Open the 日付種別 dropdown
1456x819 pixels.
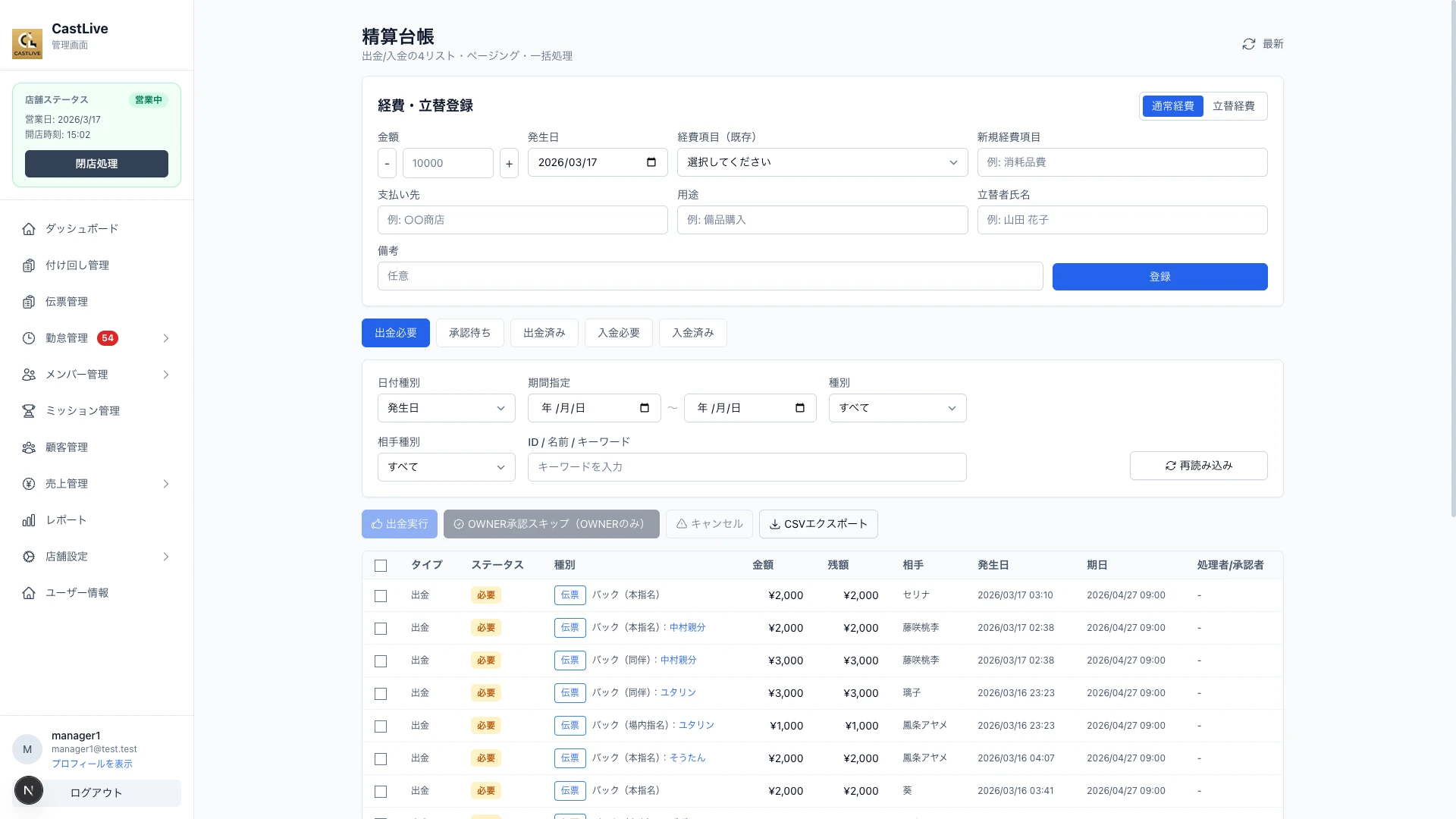tap(446, 408)
